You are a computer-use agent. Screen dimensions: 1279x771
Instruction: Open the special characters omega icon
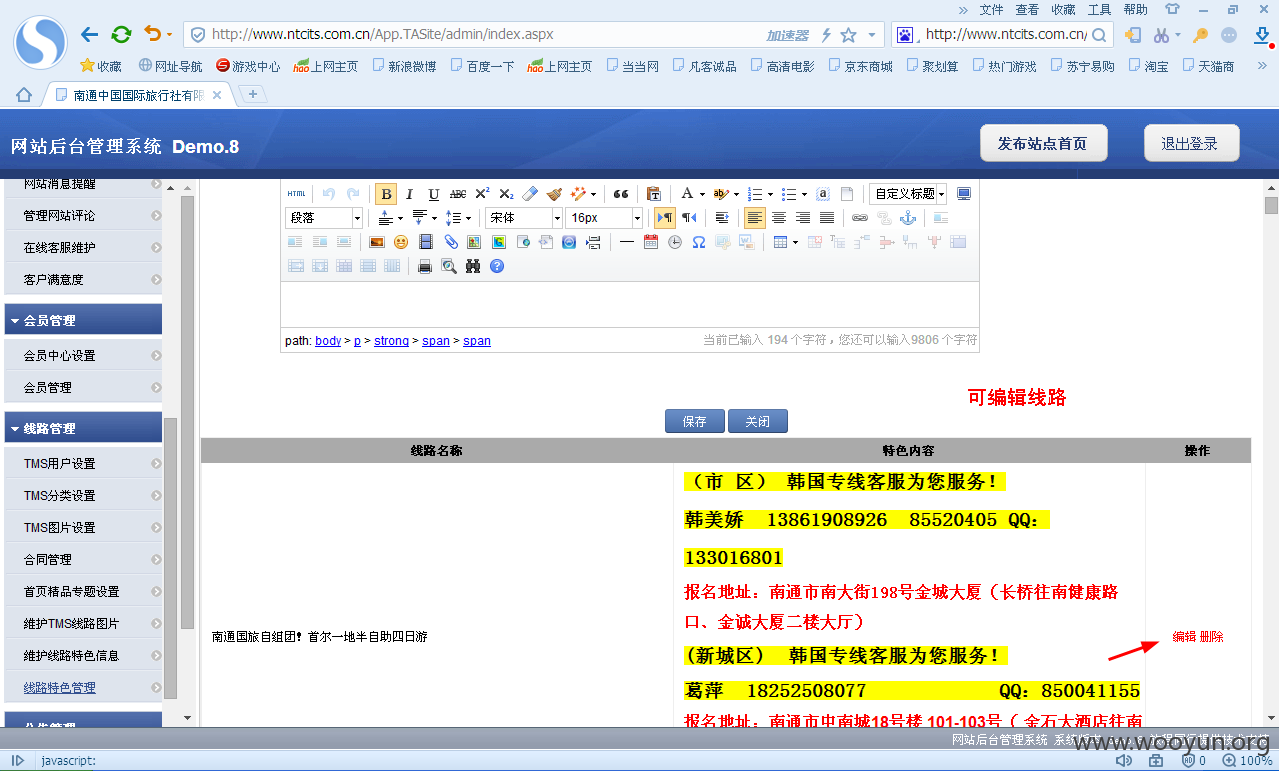pos(699,242)
